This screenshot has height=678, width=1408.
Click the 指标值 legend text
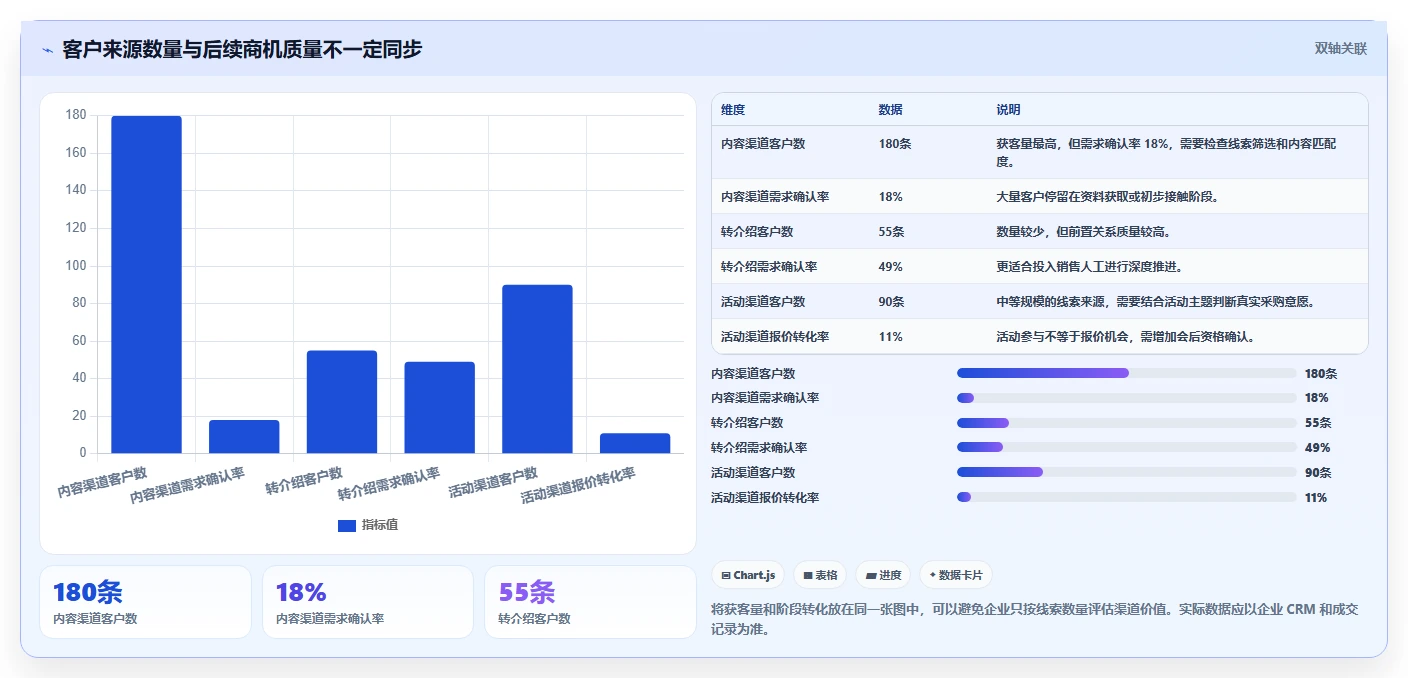pyautogui.click(x=380, y=525)
